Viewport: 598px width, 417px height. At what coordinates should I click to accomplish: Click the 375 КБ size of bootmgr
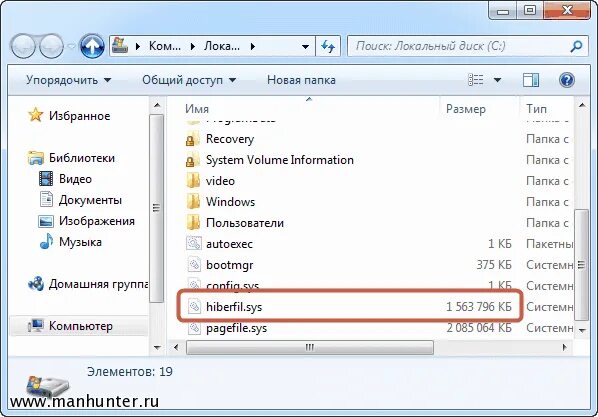[x=494, y=265]
